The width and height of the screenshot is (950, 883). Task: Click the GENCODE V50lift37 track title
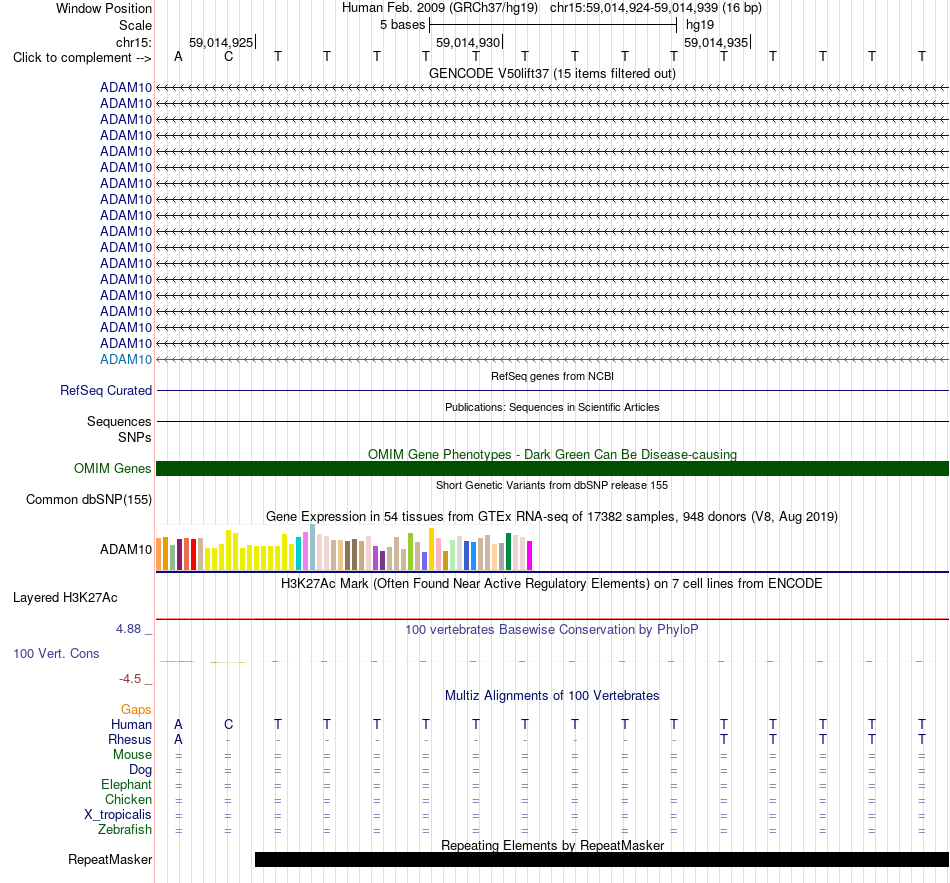pos(553,73)
